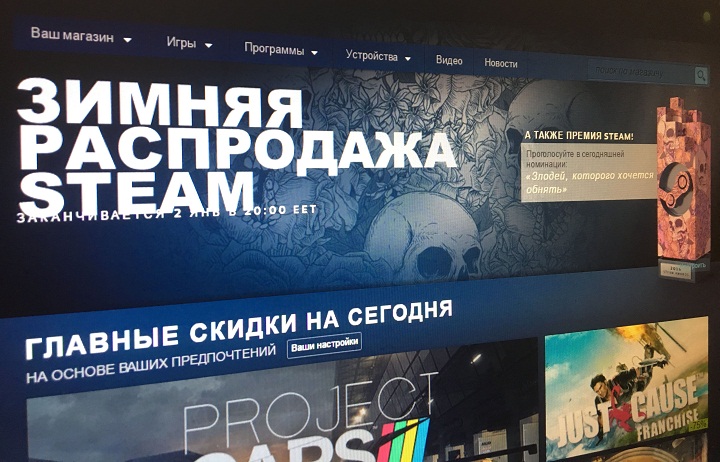Click the Главные скидки на сегодня heading
720x462 pixels.
(239, 329)
